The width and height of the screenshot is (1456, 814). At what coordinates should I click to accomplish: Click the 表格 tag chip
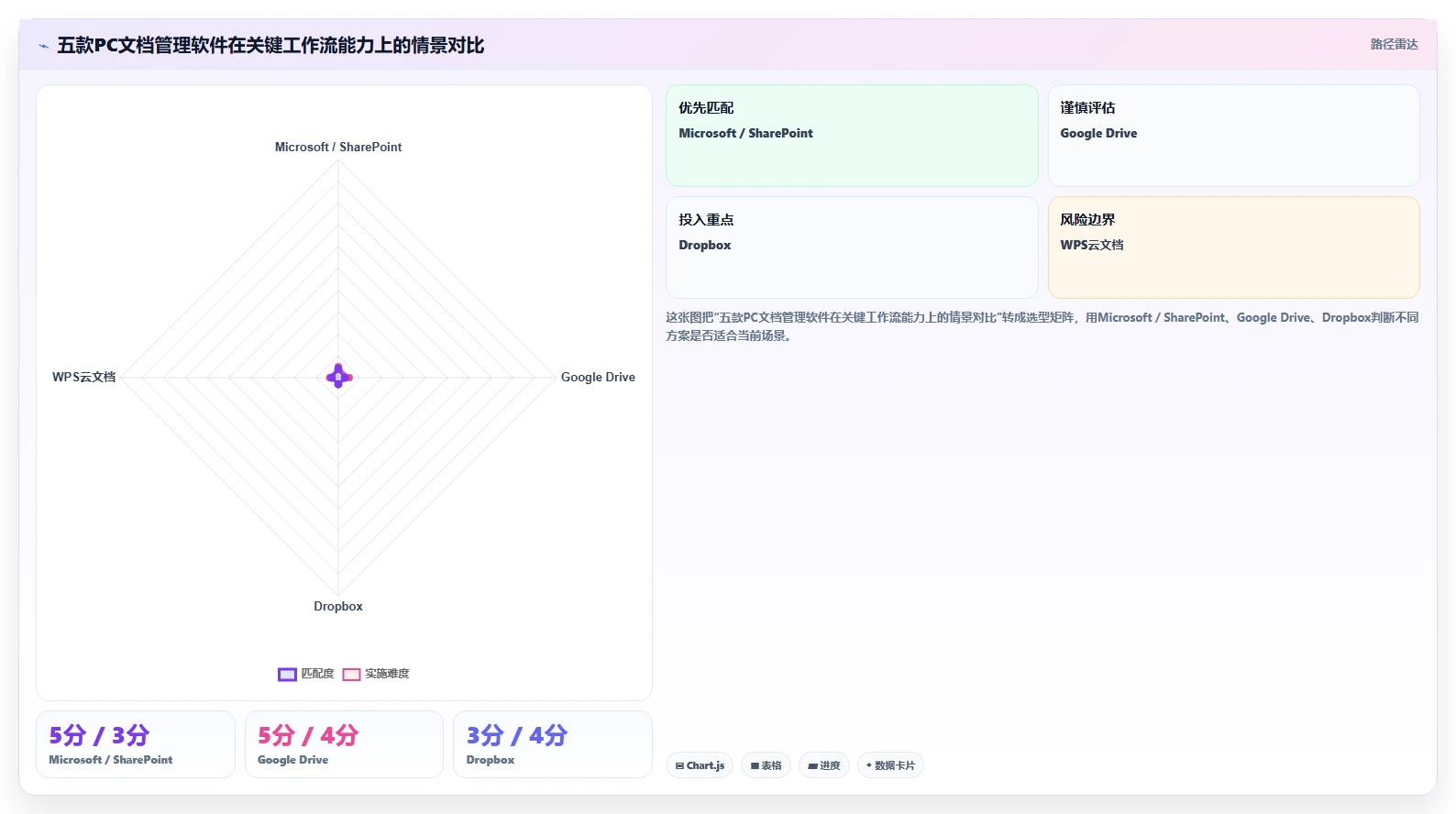tap(766, 765)
